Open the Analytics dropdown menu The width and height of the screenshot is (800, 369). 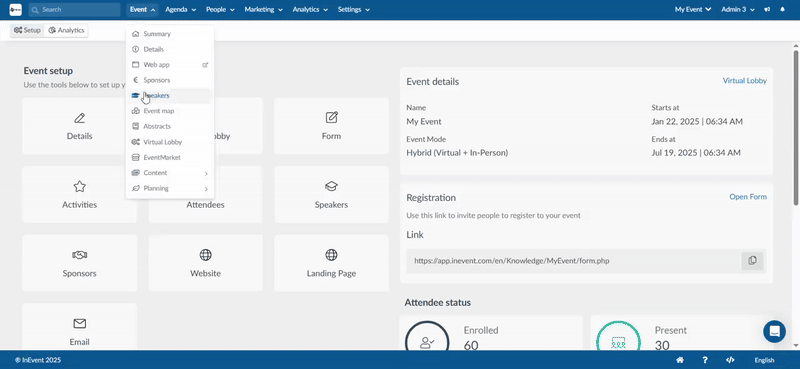tap(310, 10)
